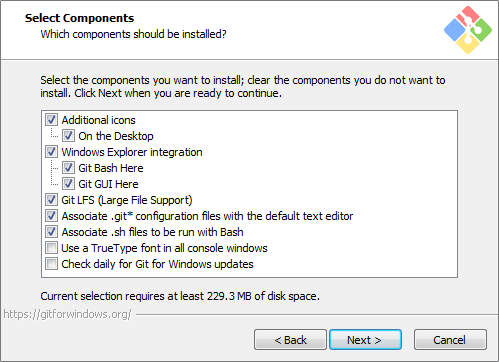Open the gitforwindows.org link
This screenshot has width=499, height=362.
tap(67, 314)
